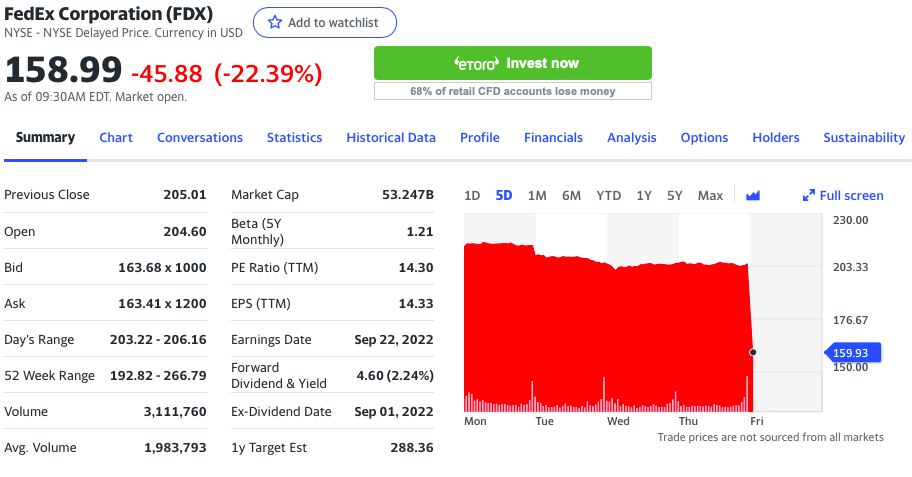Click the PE Ratio (TTM) value 14.30
The image size is (912, 477).
point(416,268)
